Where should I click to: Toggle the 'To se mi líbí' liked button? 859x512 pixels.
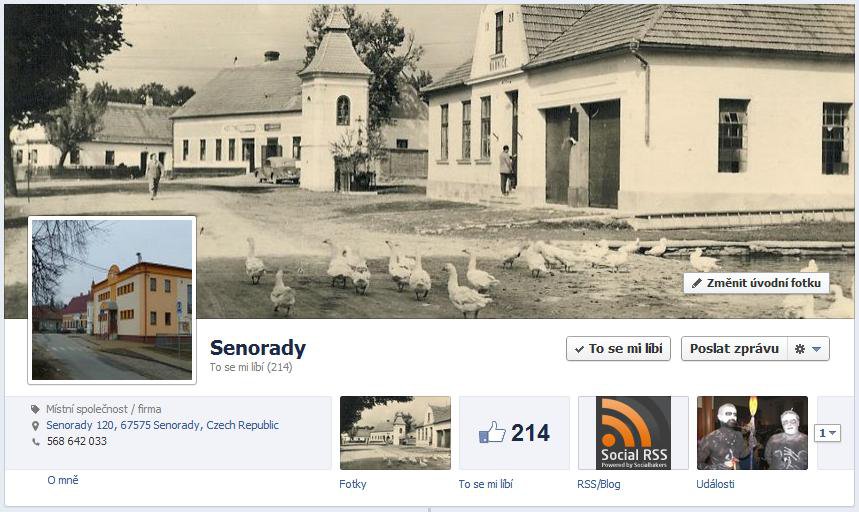(619, 349)
